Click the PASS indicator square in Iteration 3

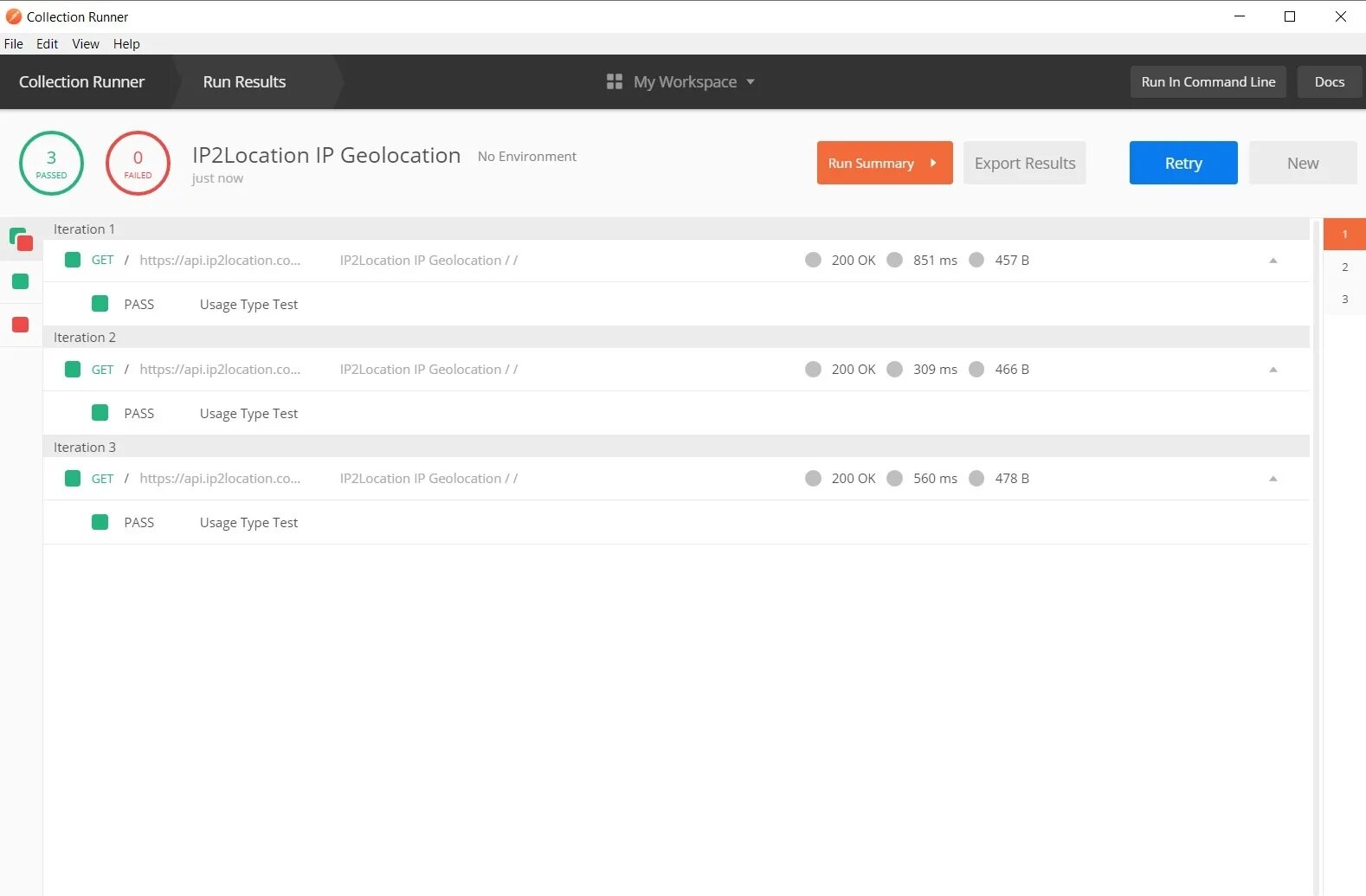tap(100, 522)
